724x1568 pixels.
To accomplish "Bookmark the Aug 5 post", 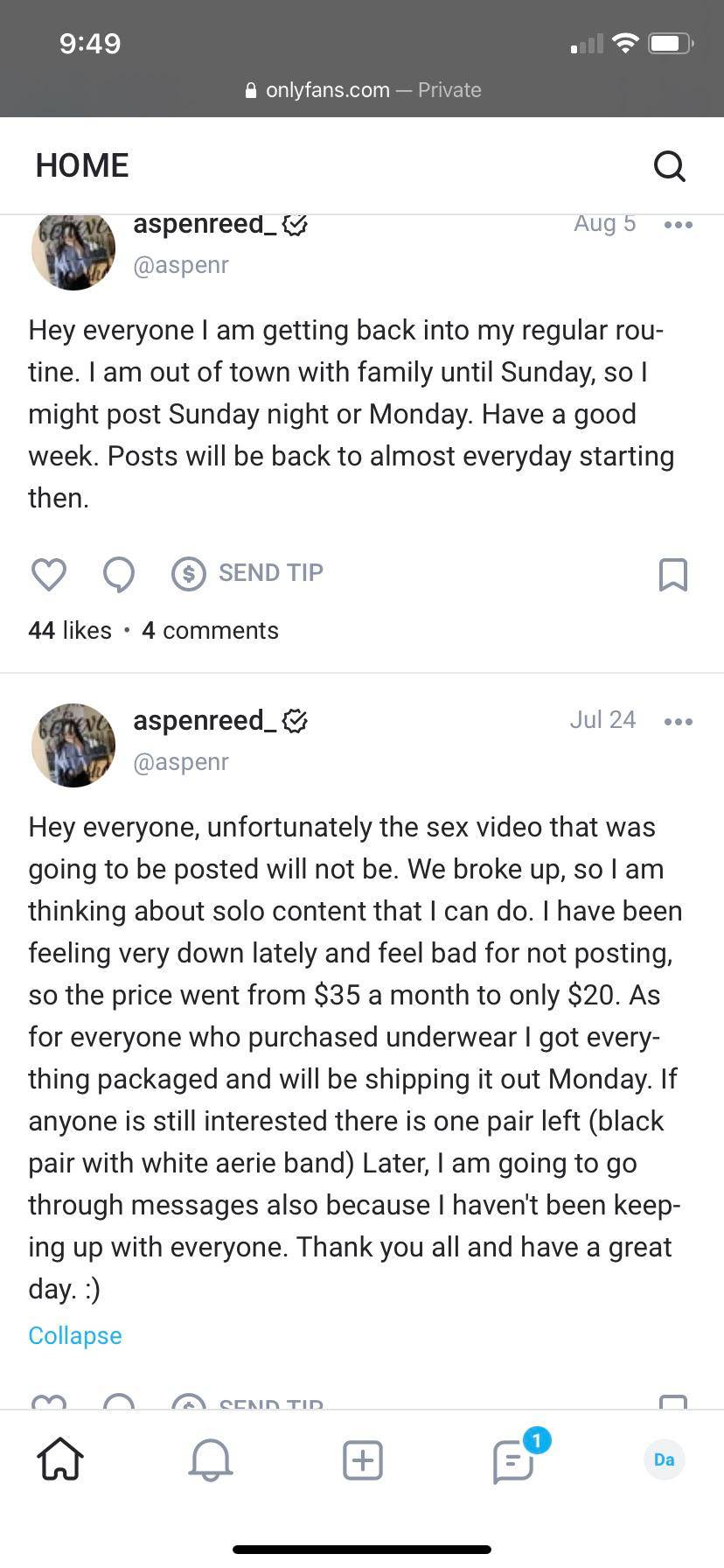I will pyautogui.click(x=672, y=574).
